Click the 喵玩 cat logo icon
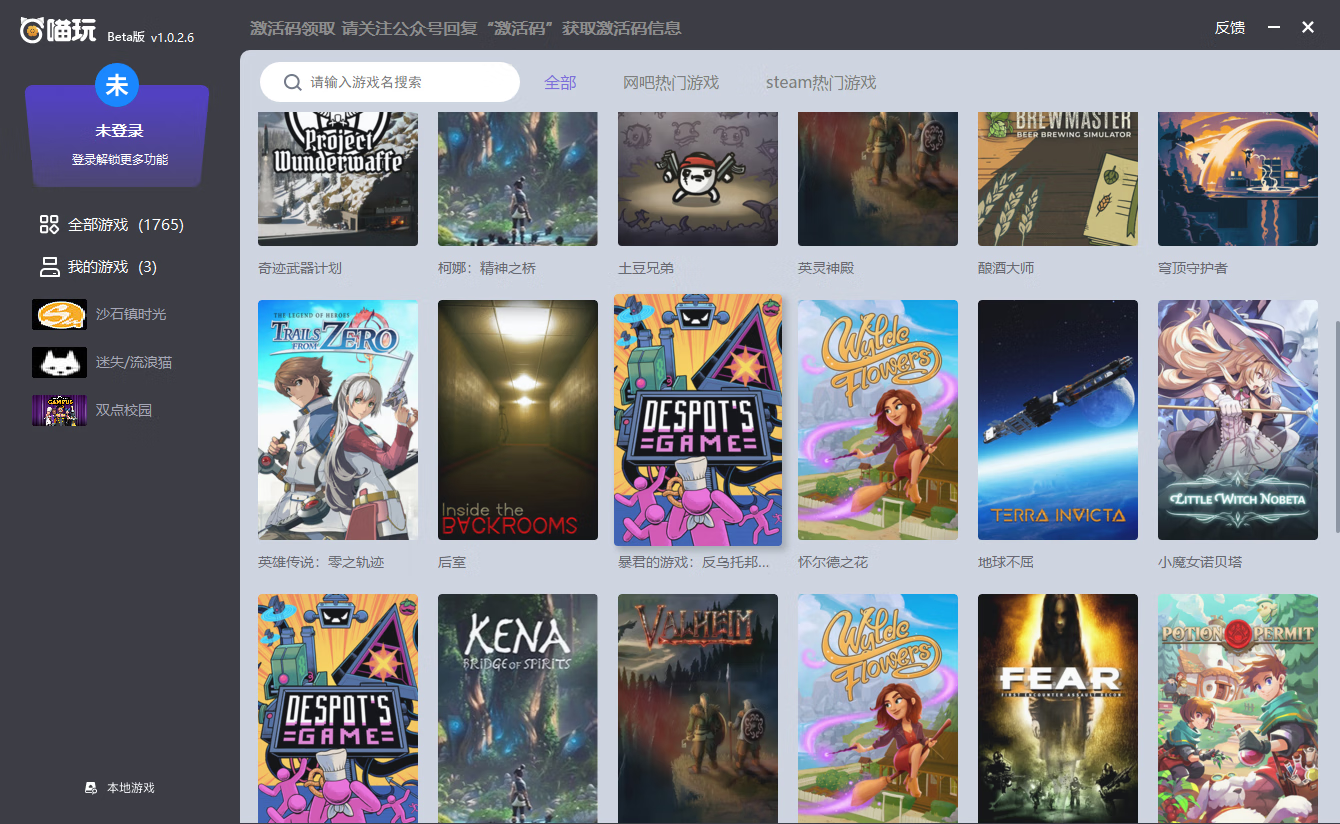The image size is (1340, 824). coord(33,31)
